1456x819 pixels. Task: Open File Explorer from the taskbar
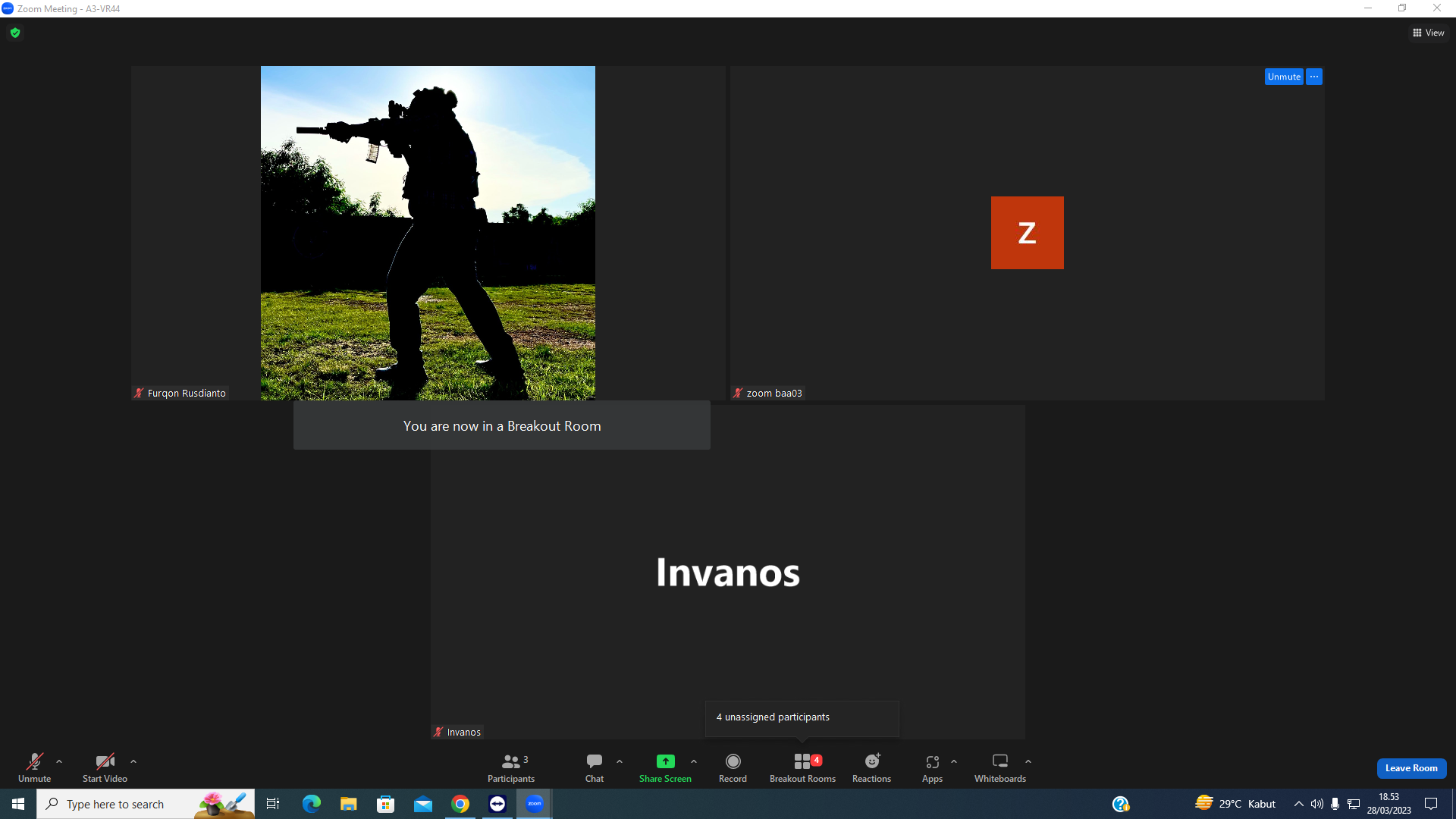[x=349, y=804]
